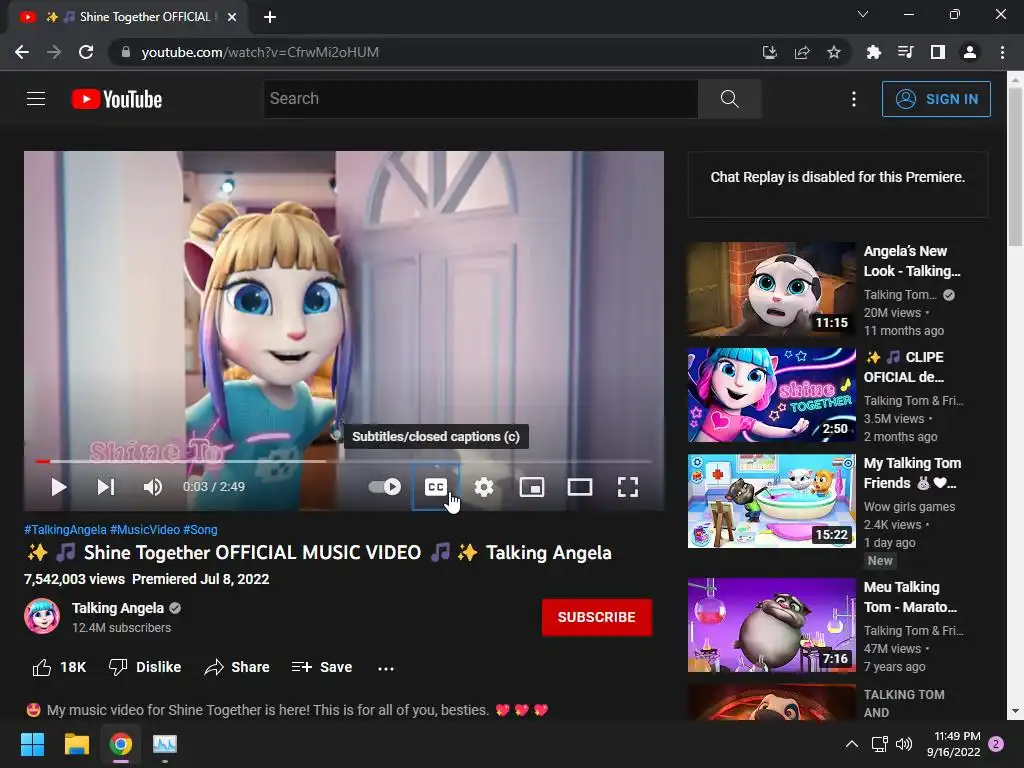Click the SIGN IN button
1024x768 pixels.
click(x=936, y=99)
